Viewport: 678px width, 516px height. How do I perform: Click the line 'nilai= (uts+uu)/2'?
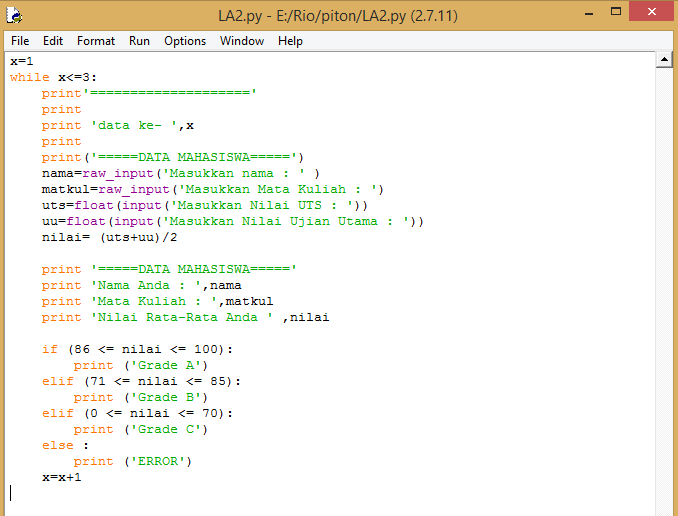[x=109, y=237]
